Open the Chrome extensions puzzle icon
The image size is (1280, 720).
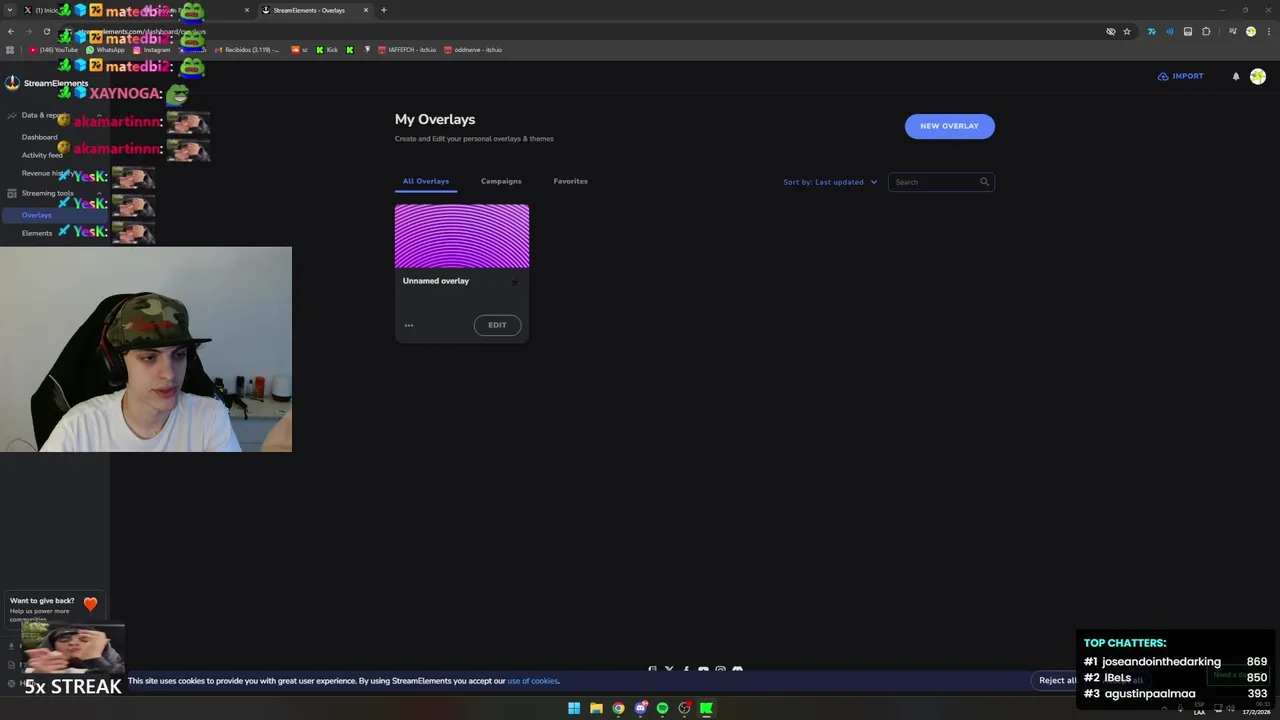(x=1206, y=32)
